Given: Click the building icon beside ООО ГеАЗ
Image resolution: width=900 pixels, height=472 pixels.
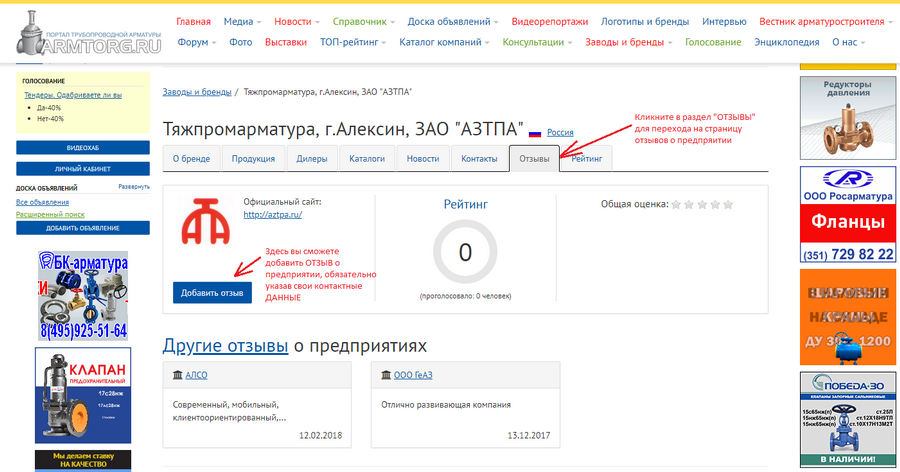Looking at the screenshot, I should [x=386, y=375].
